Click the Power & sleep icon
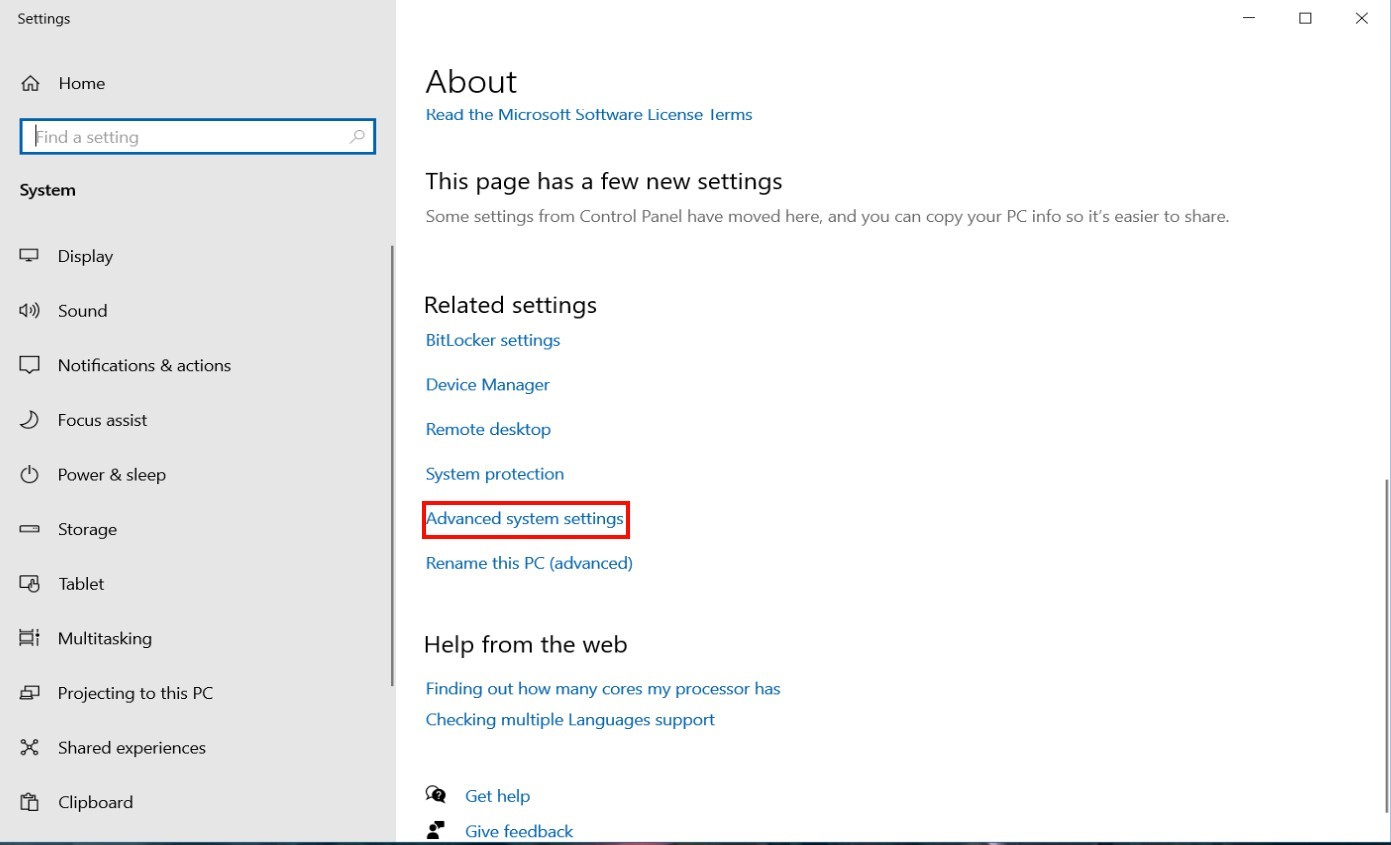The height and width of the screenshot is (845, 1391). [x=30, y=475]
